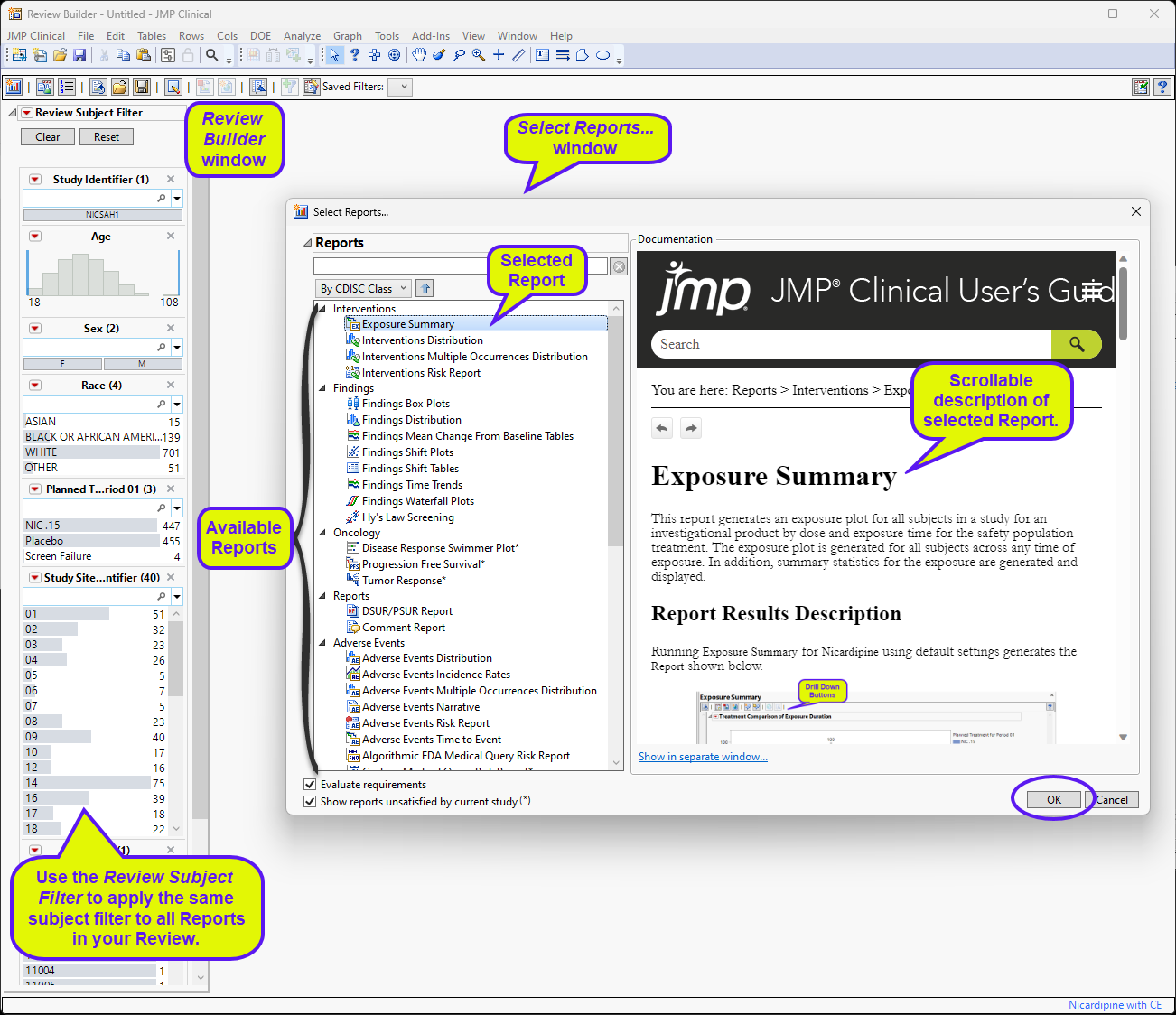Click the up arrow next to By CDISC Class
1176x1015 pixels.
click(425, 288)
